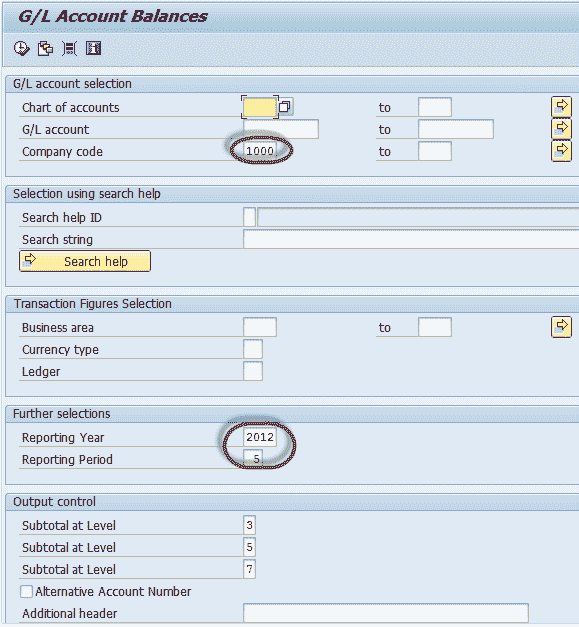Open multiple selection for Chart of accounts
Screen dimensions: 579x627
pyautogui.click(x=561, y=106)
